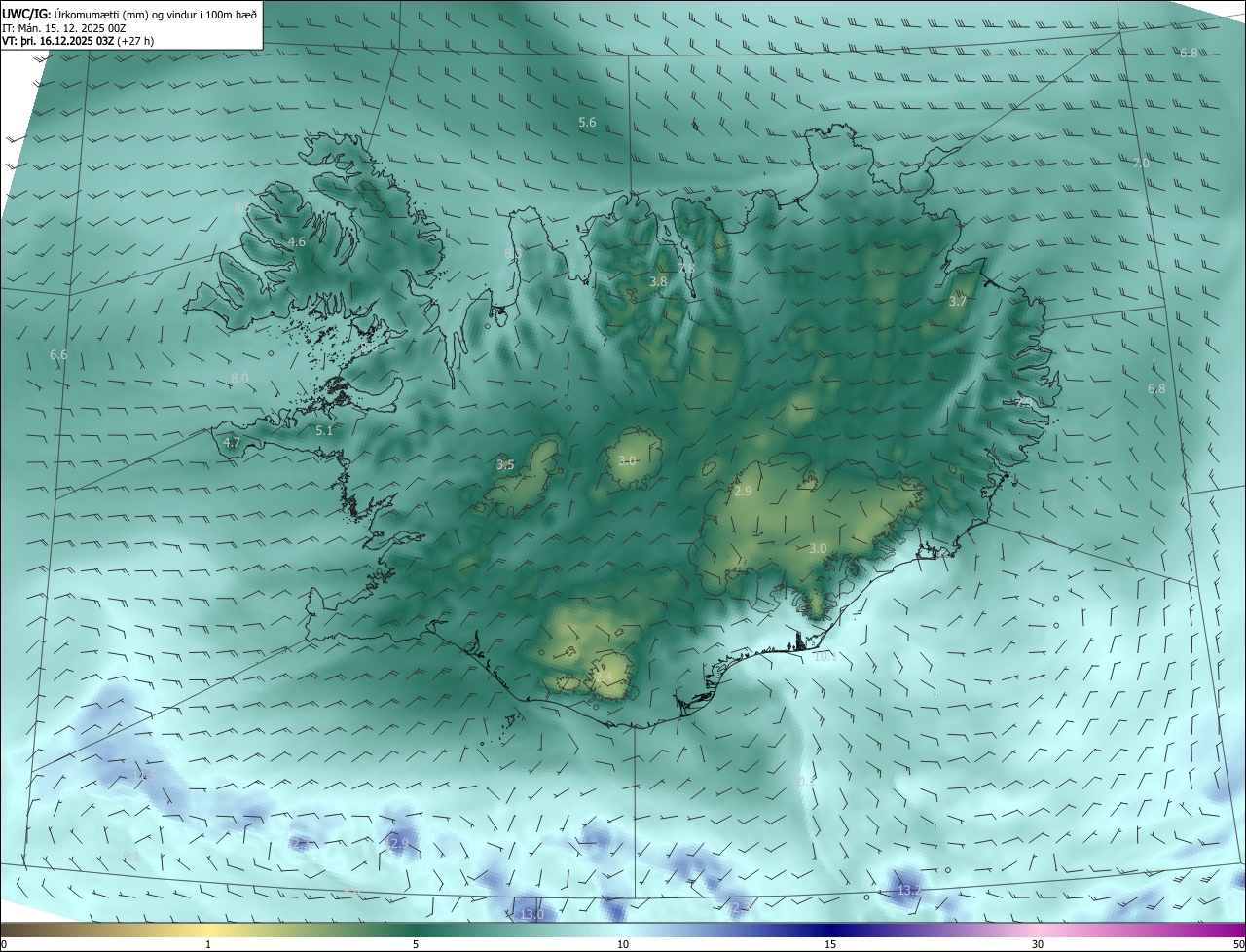Click the 2.9 value on Vatnajökull glacier
1246x952 pixels.
click(743, 492)
